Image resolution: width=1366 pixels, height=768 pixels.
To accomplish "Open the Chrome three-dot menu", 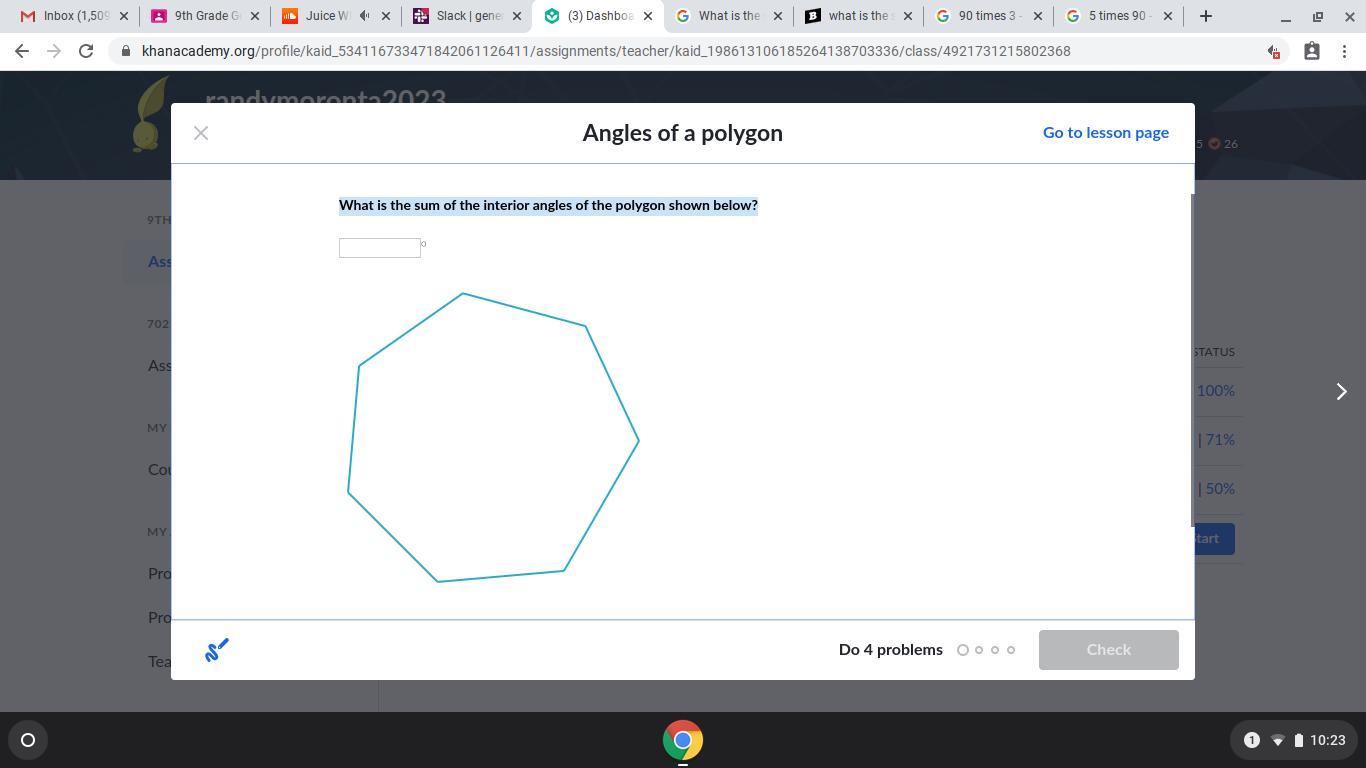I will 1344,51.
